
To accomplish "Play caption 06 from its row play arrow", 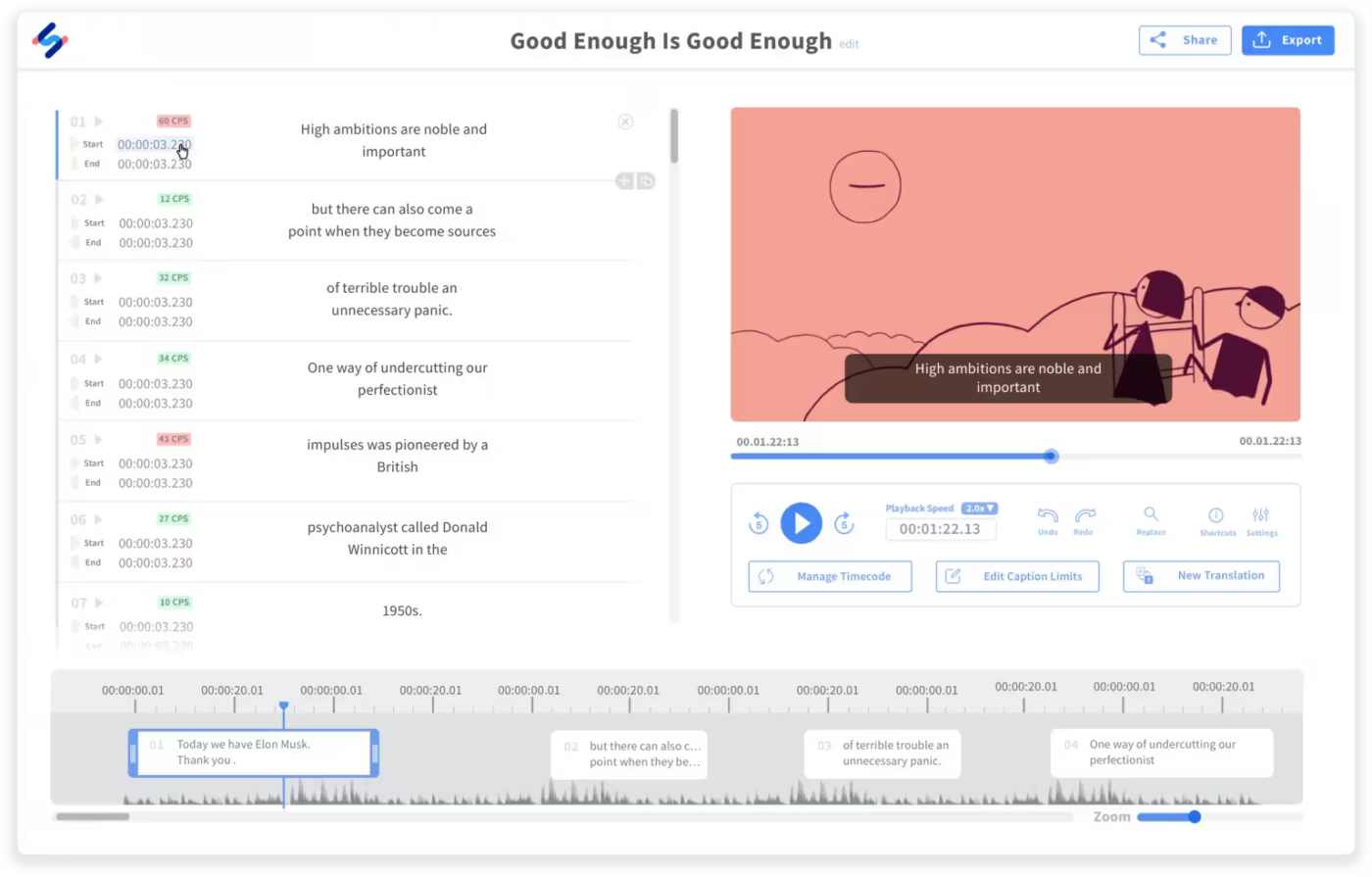I will coord(98,519).
